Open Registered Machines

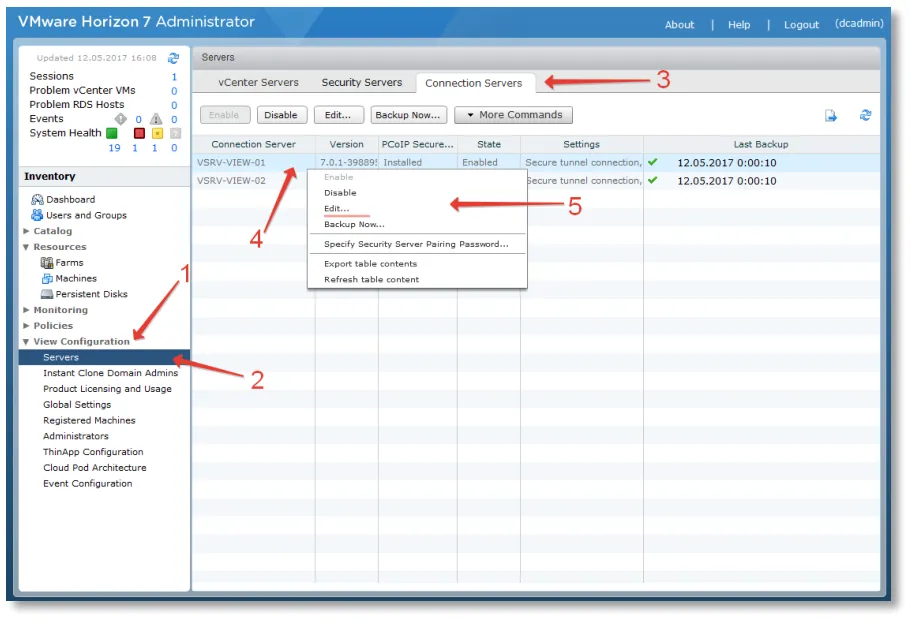point(89,420)
